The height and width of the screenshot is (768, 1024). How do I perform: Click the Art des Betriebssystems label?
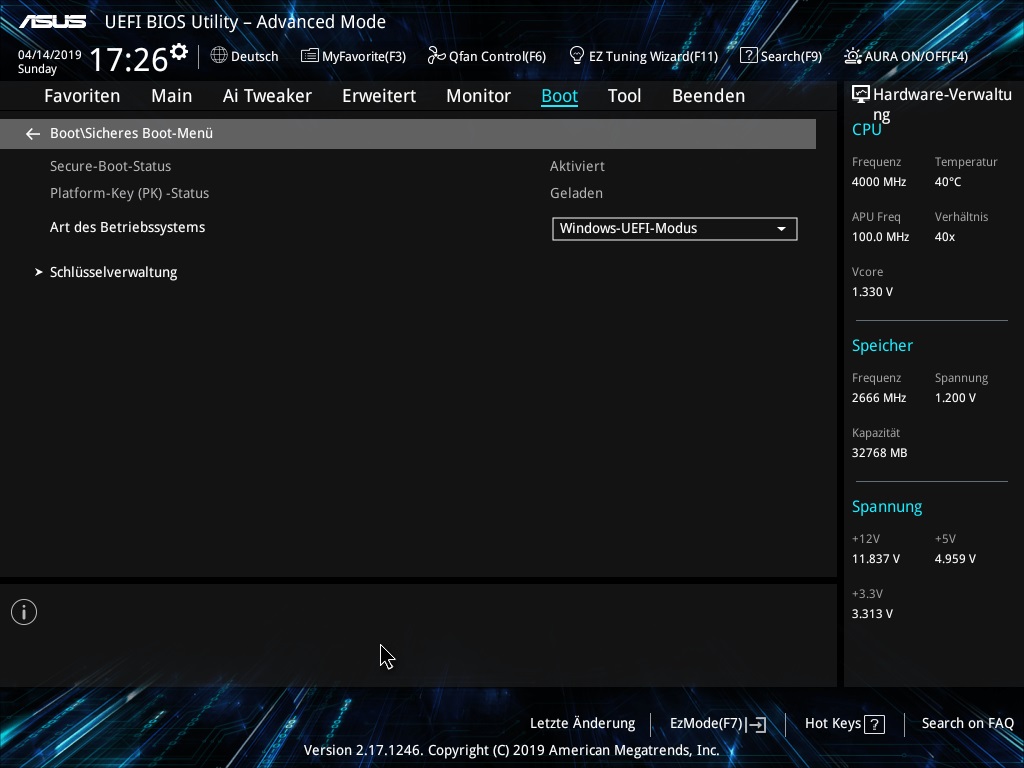pyautogui.click(x=127, y=227)
